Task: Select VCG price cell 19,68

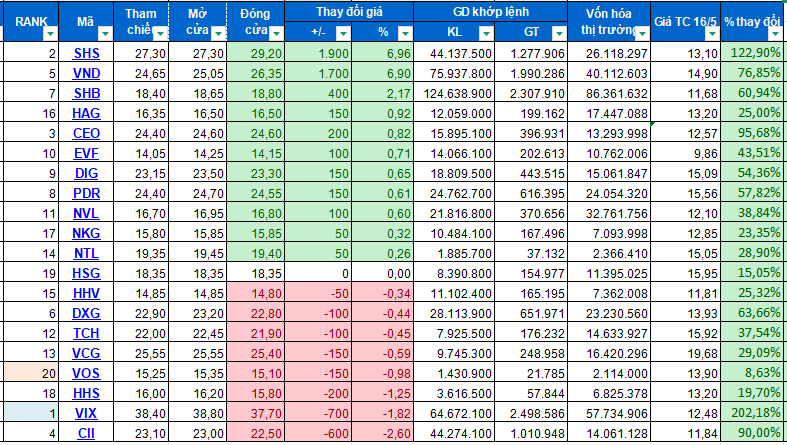Action: click(686, 353)
